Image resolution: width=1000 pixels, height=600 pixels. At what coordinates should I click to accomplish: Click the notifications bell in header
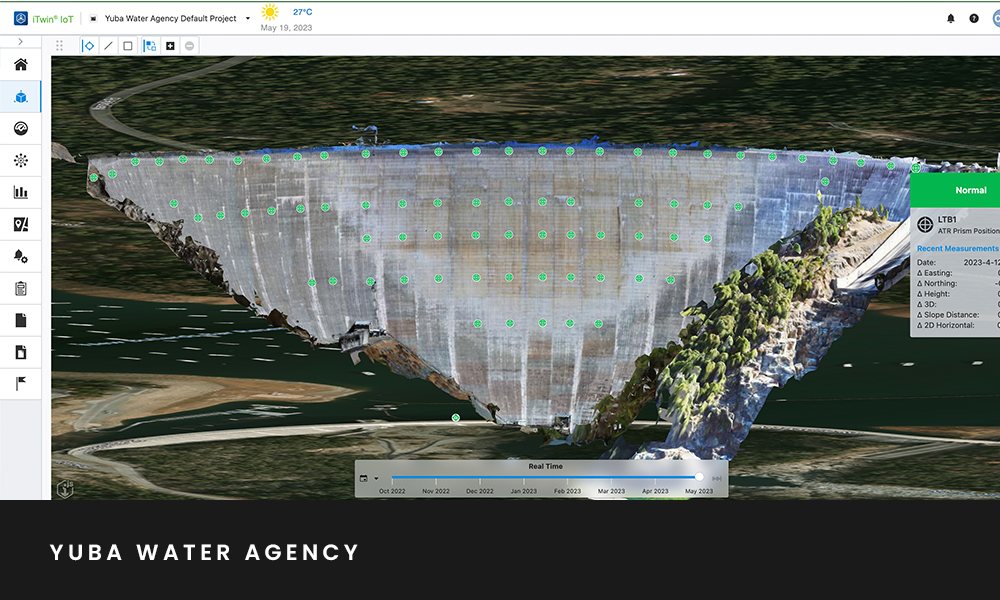[x=950, y=18]
